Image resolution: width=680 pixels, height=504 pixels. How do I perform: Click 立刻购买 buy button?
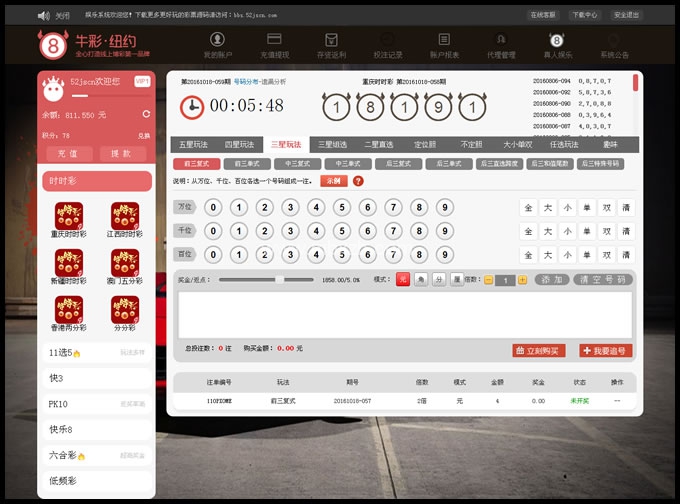coord(539,350)
